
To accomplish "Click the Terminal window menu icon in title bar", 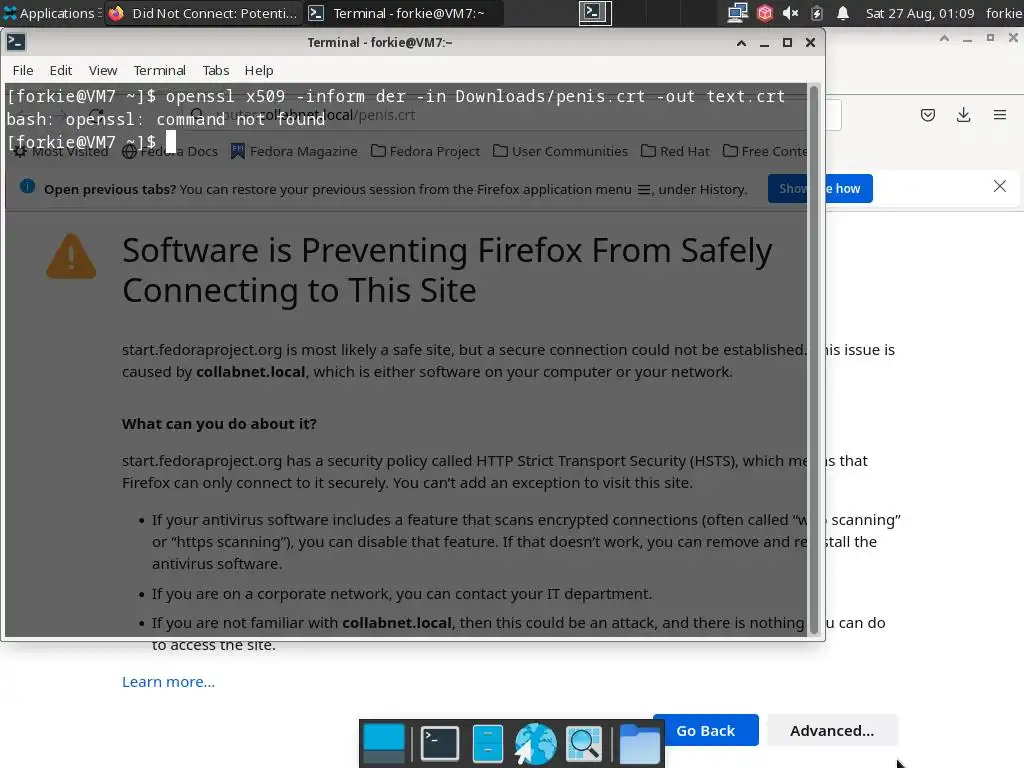I will click(x=16, y=42).
